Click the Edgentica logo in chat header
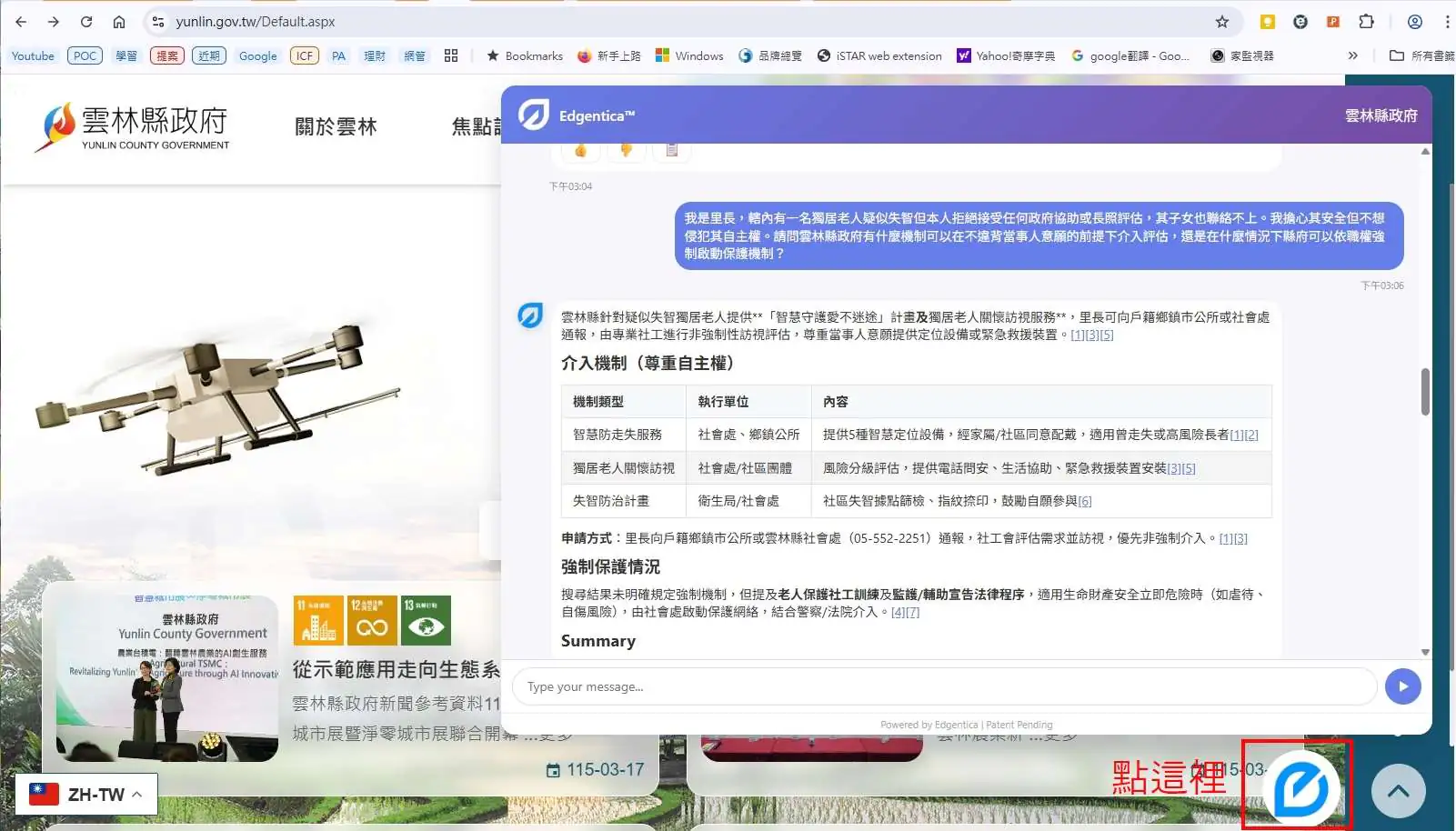Viewport: 1456px width, 831px height. (533, 115)
